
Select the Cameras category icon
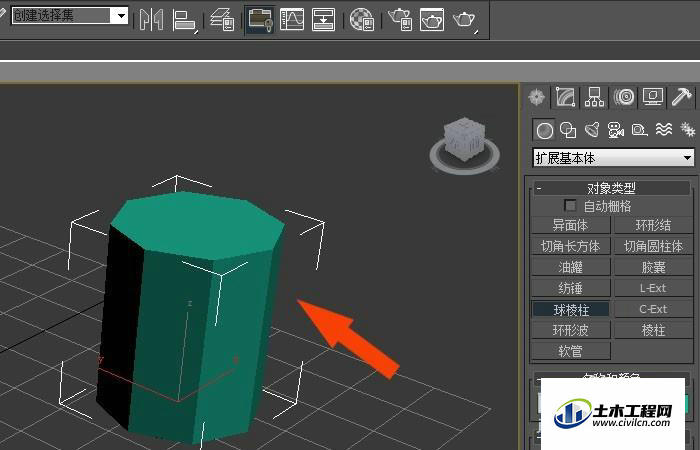tap(616, 130)
